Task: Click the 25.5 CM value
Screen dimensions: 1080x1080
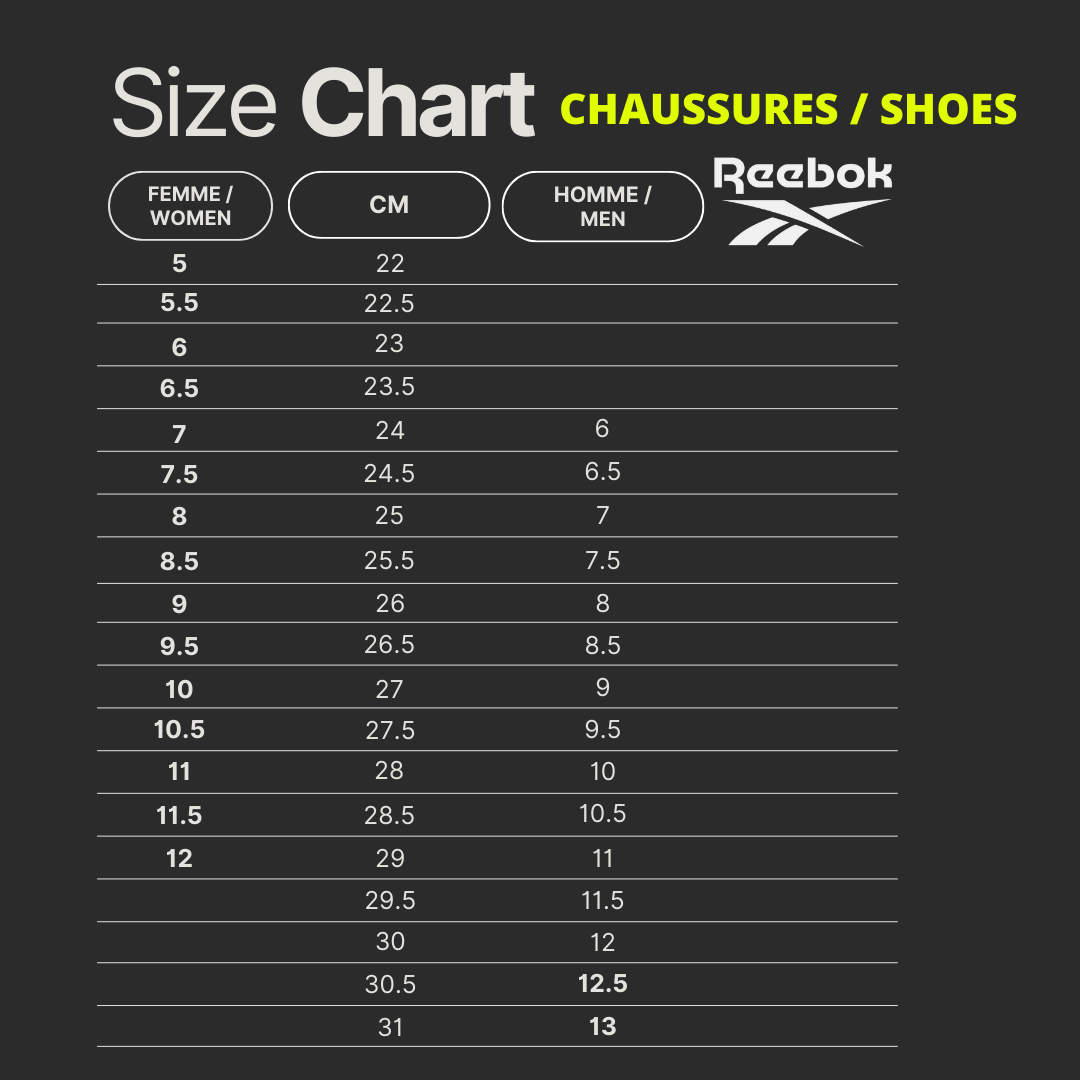Action: pyautogui.click(x=389, y=561)
